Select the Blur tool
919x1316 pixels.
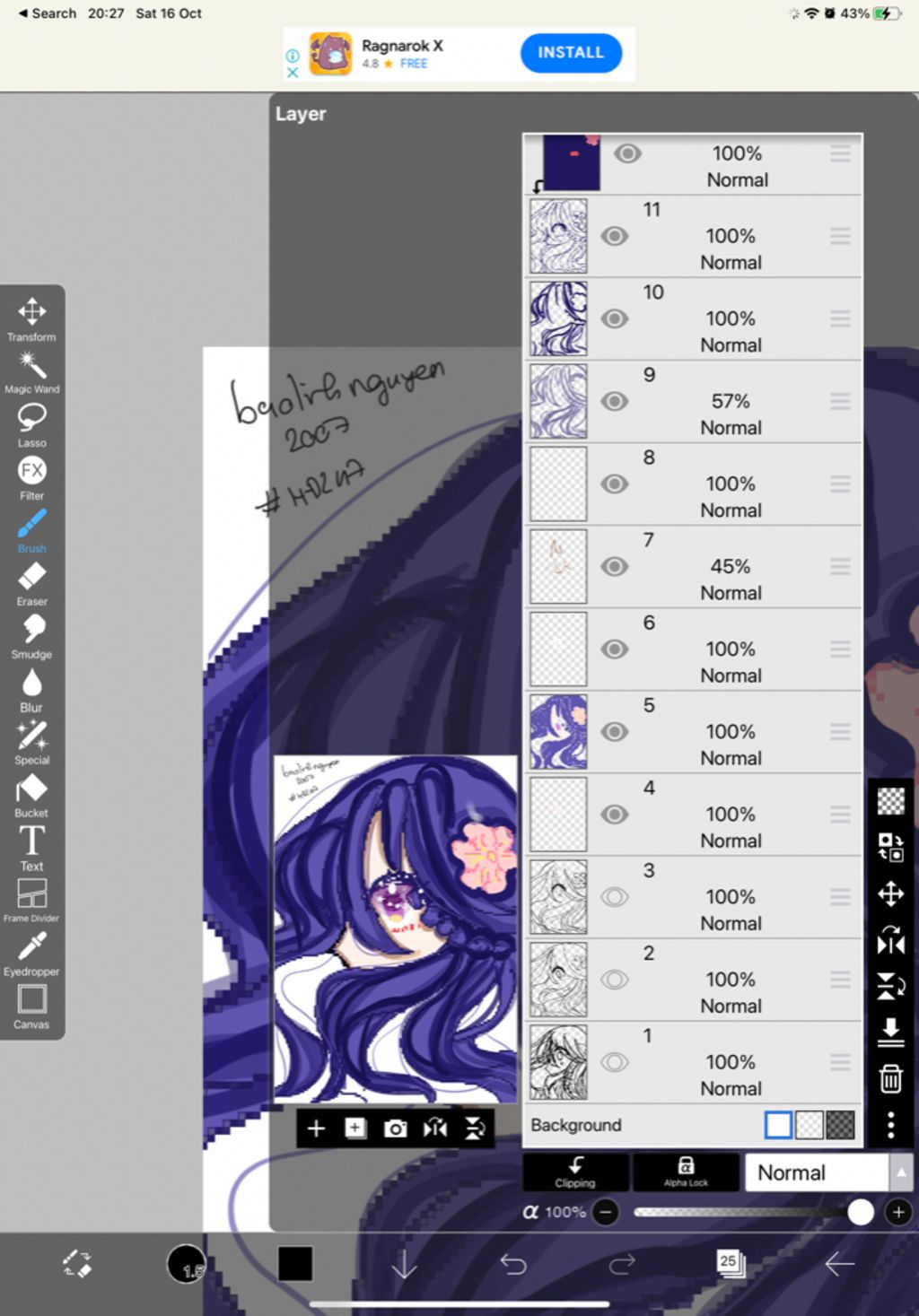[31, 690]
